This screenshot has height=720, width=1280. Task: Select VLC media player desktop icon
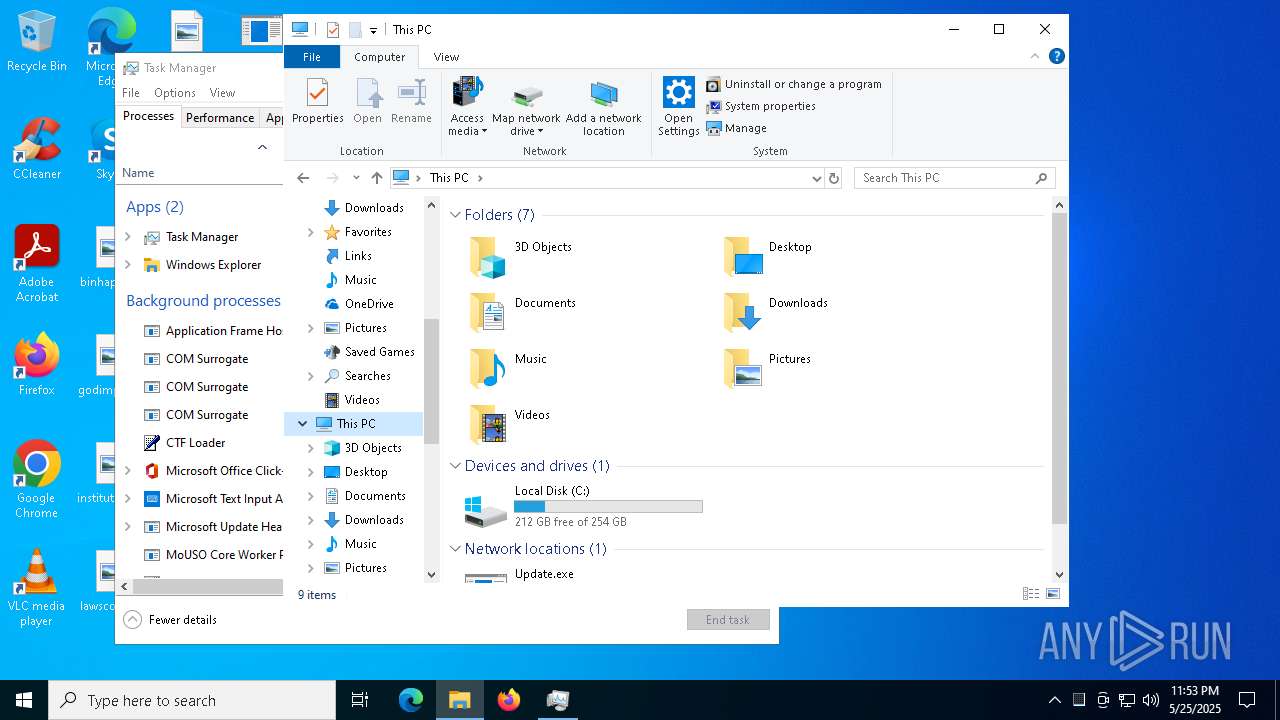point(37,588)
